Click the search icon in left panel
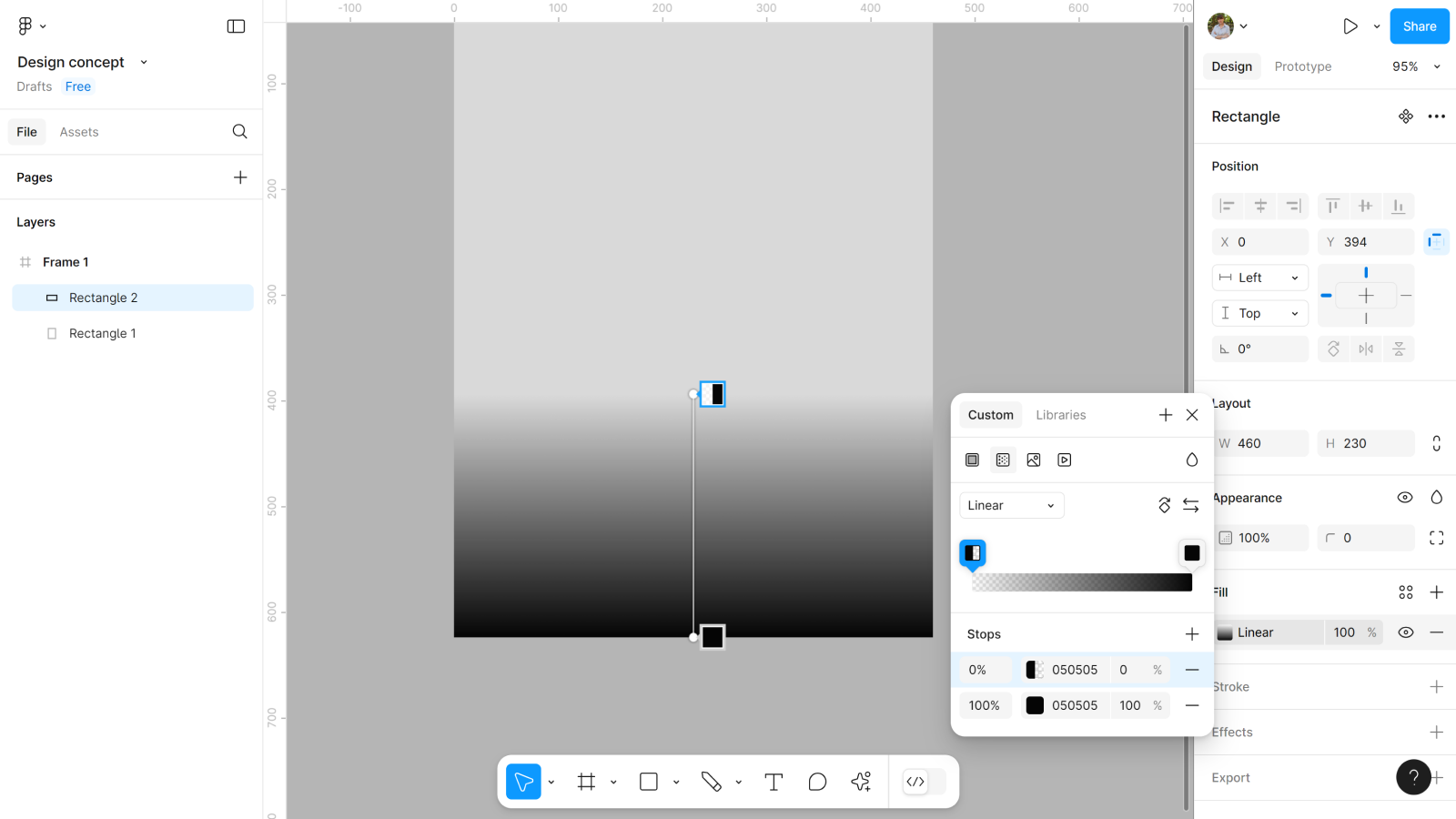 (239, 132)
